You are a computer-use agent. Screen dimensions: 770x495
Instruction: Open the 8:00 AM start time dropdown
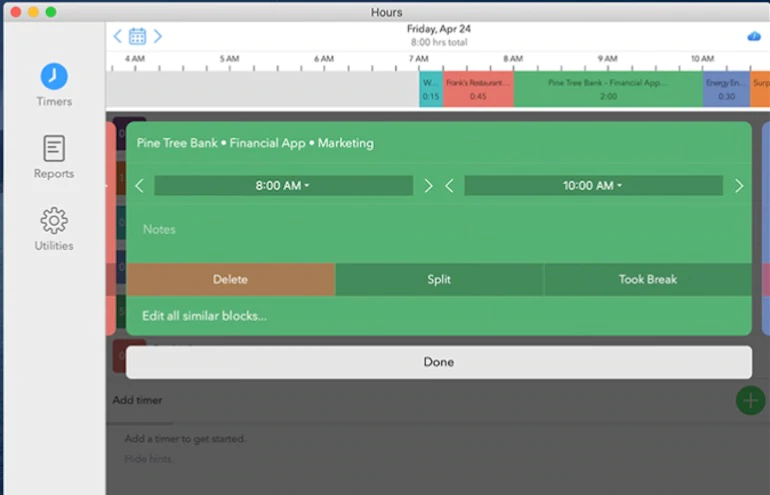point(283,185)
